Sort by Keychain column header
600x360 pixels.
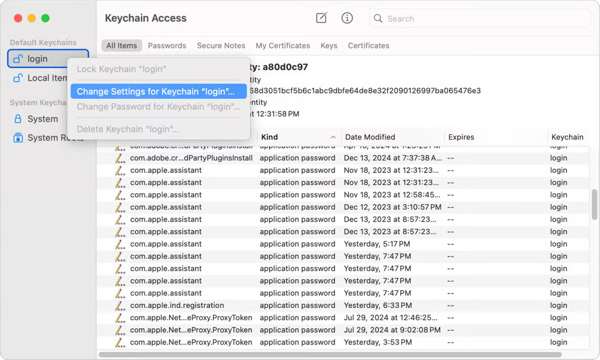pyautogui.click(x=567, y=137)
